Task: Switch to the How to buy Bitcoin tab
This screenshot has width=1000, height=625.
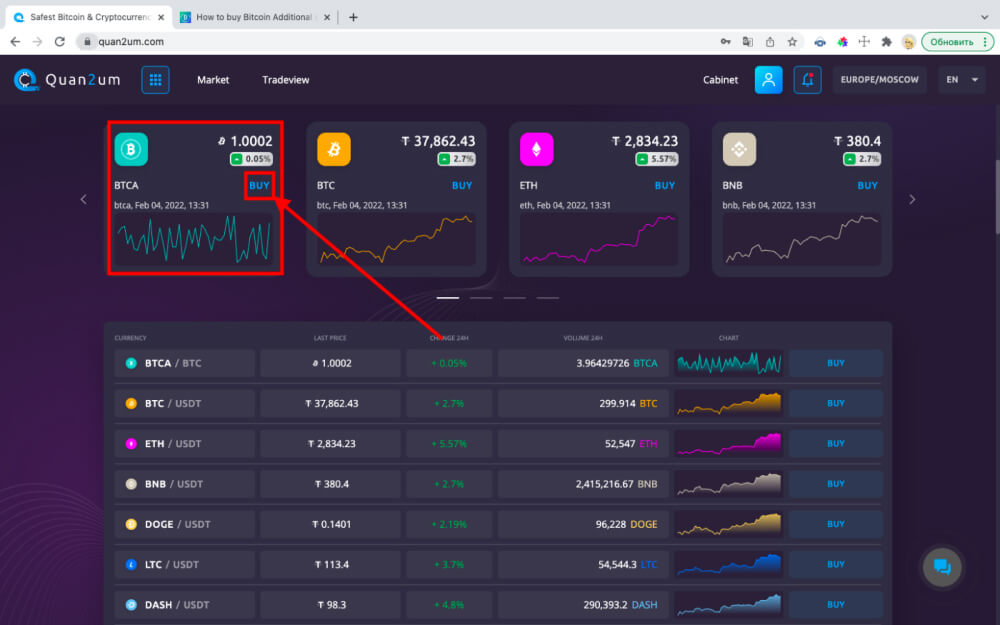Action: click(x=255, y=17)
